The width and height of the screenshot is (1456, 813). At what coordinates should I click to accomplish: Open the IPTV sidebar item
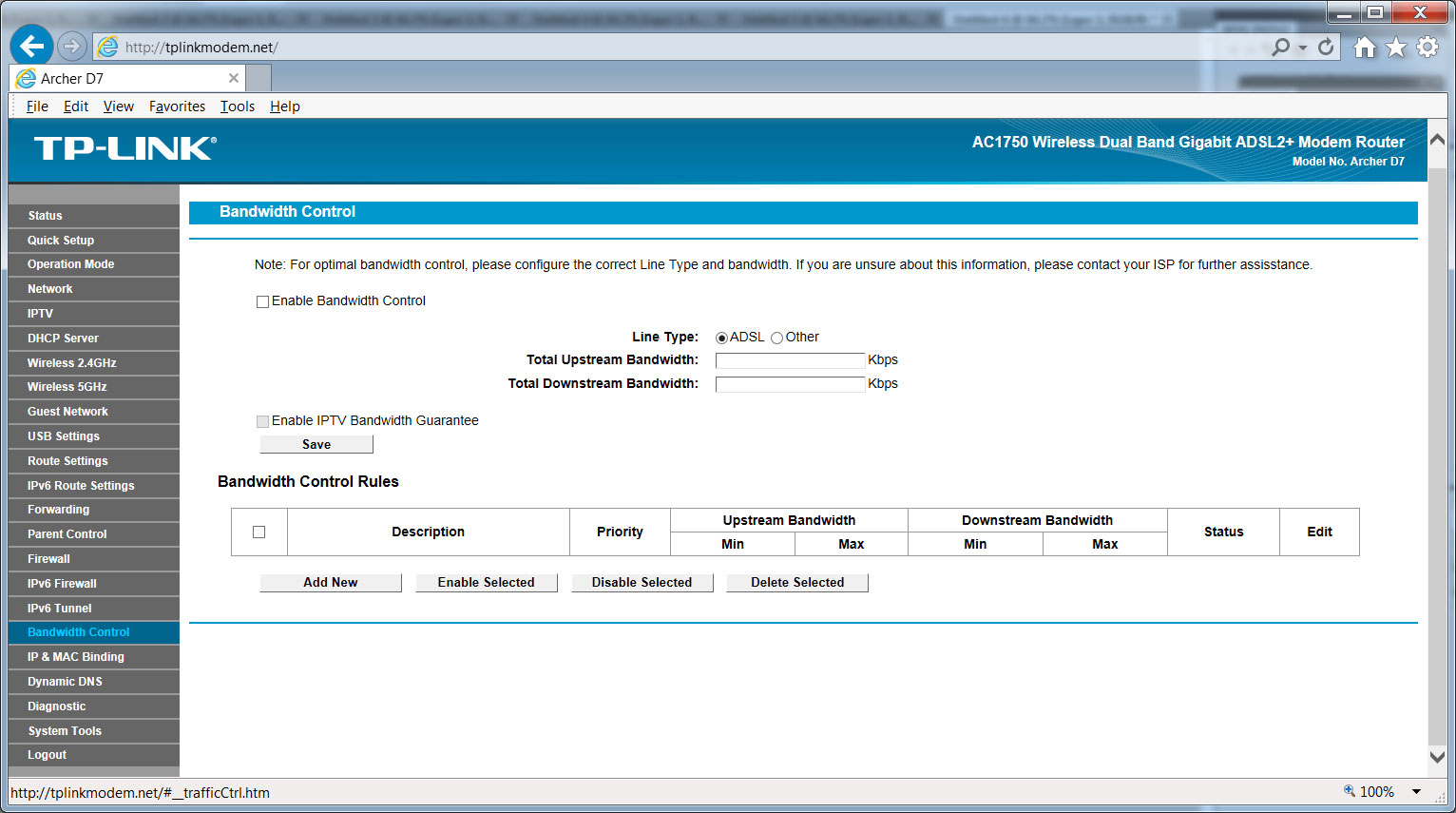click(x=93, y=314)
